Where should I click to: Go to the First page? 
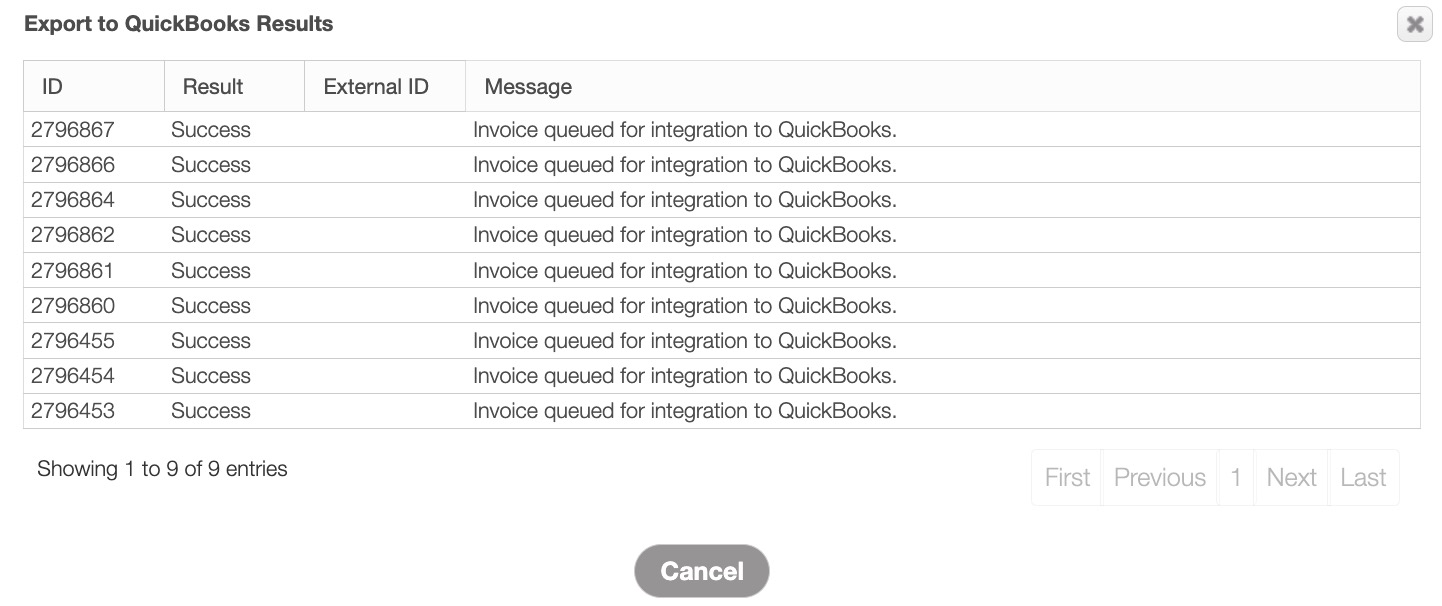1067,478
